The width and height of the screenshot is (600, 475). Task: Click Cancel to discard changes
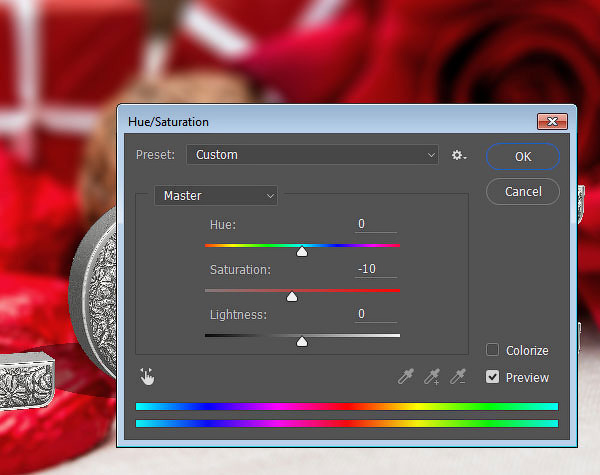523,191
